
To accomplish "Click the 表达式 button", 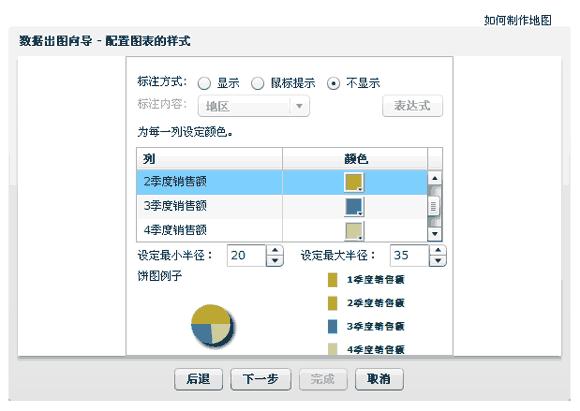I will pyautogui.click(x=412, y=106).
